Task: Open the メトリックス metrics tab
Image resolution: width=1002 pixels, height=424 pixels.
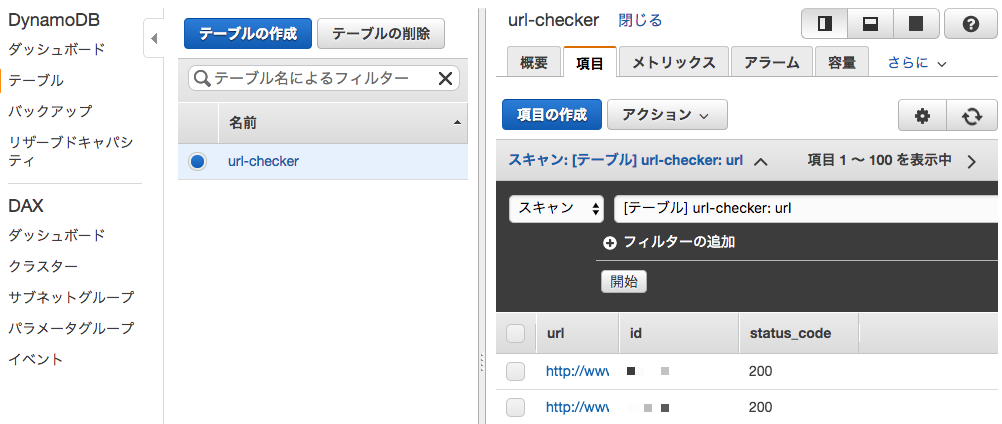Action: (x=674, y=62)
